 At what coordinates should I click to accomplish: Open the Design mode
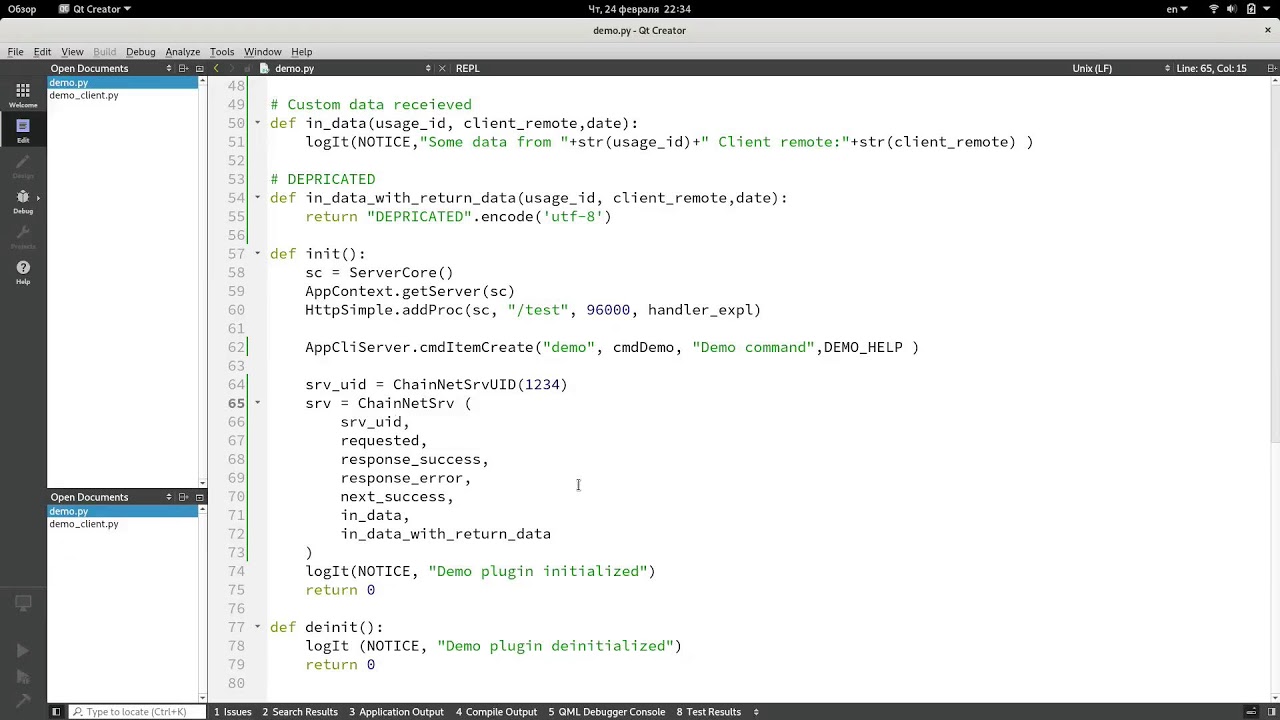click(x=23, y=166)
